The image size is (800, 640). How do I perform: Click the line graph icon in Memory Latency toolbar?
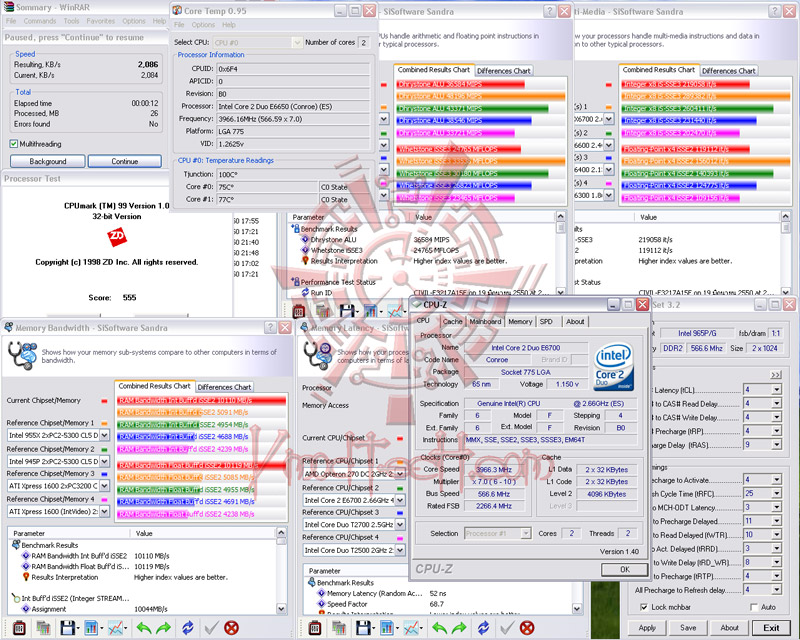[411, 627]
